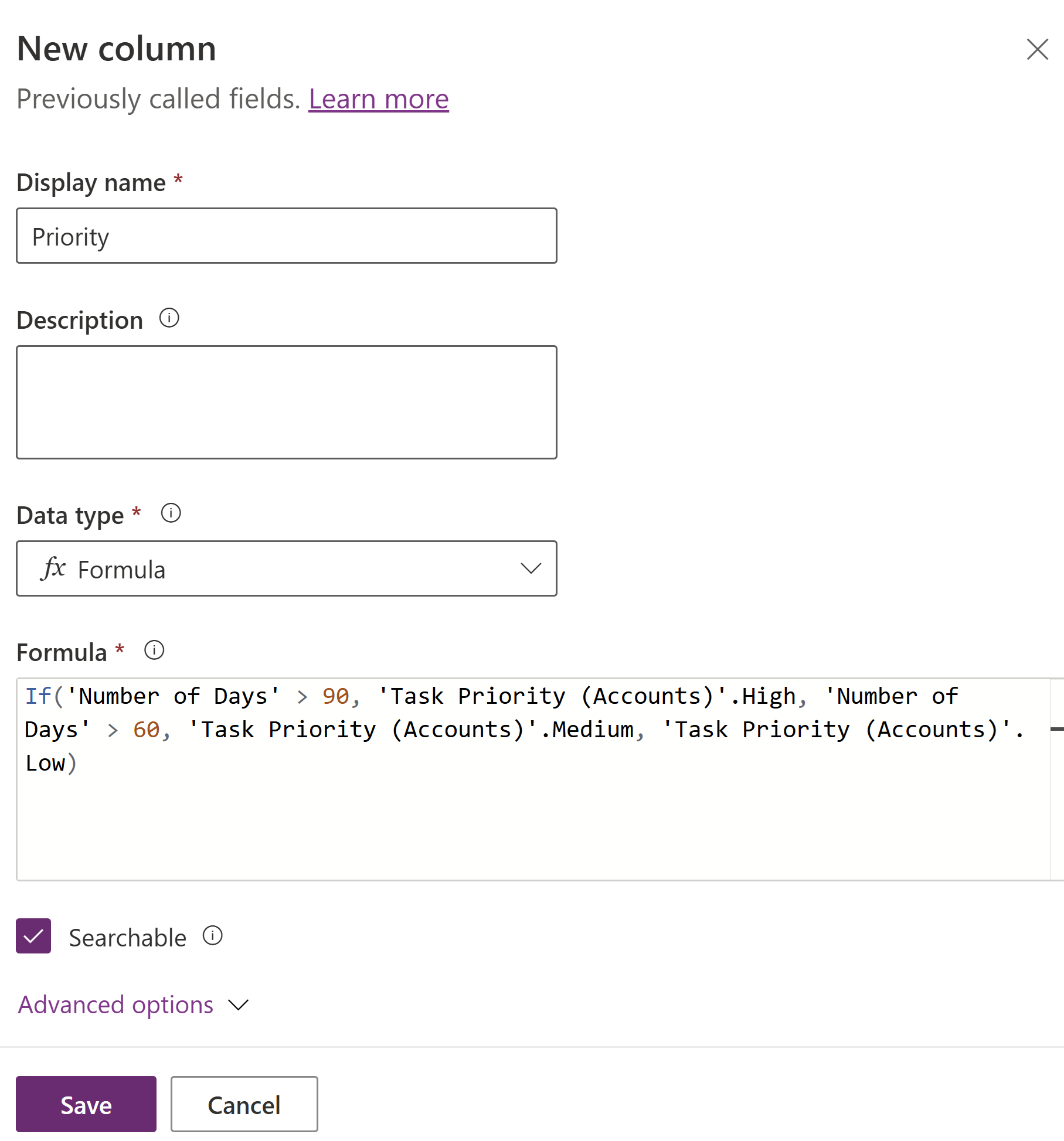
Task: View the Searchable info tooltip
Action: [x=213, y=936]
